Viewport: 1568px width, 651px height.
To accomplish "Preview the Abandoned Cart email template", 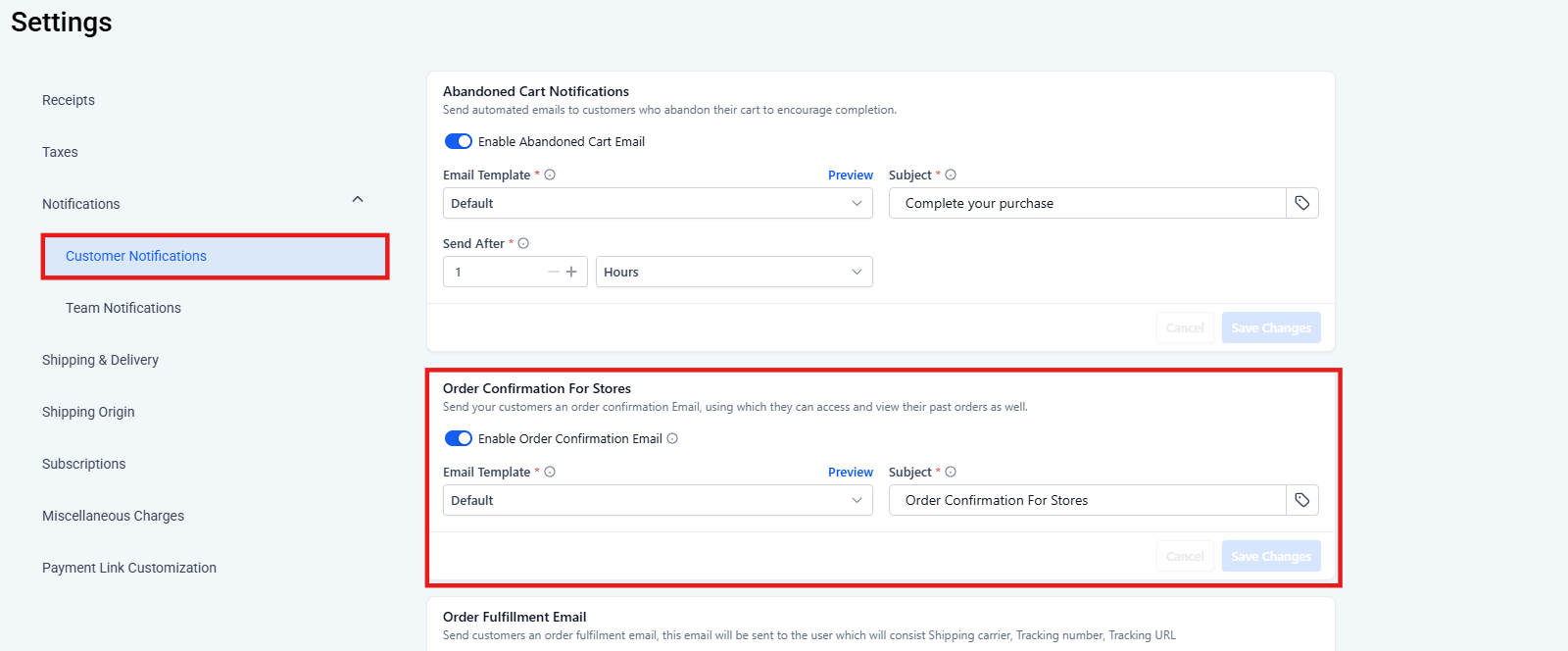I will pyautogui.click(x=850, y=175).
